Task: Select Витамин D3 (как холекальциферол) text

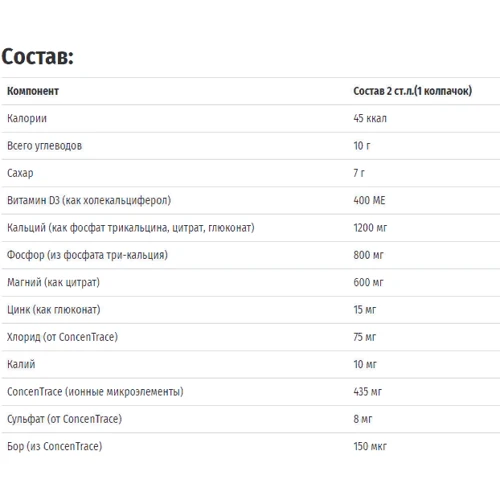Action: coord(89,200)
